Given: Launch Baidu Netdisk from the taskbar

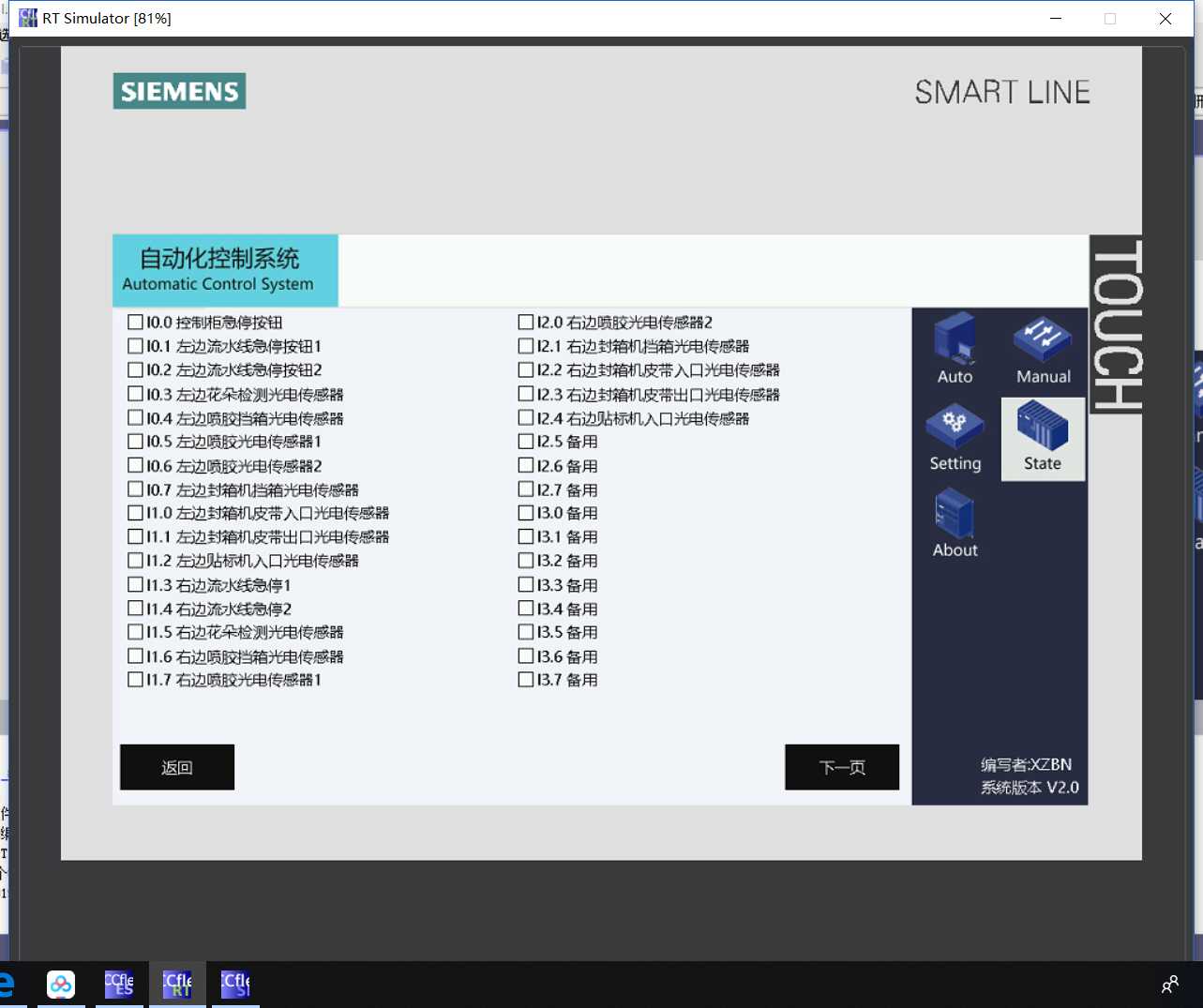Looking at the screenshot, I should [60, 984].
